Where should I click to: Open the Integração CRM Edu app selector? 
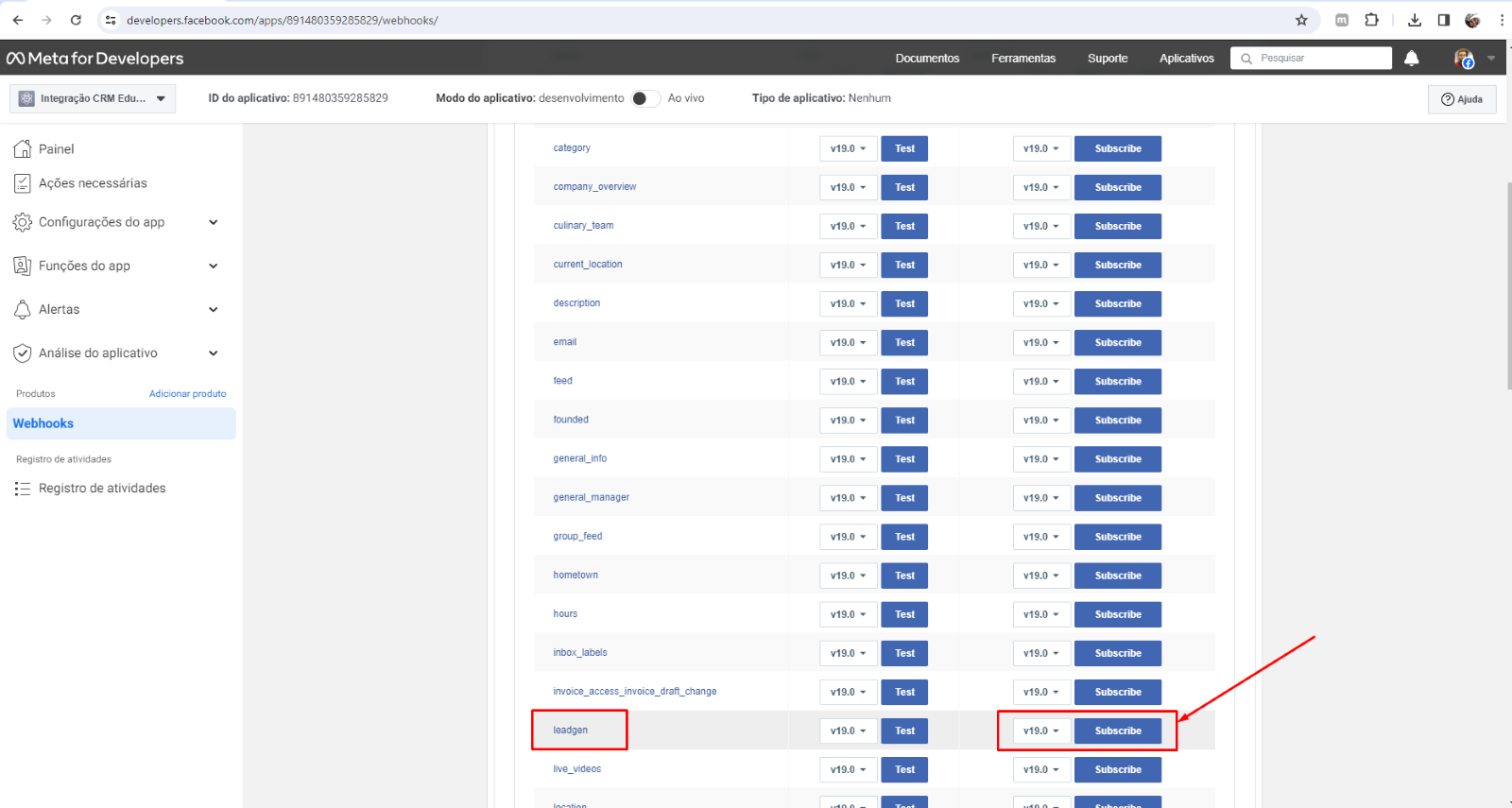[x=93, y=98]
